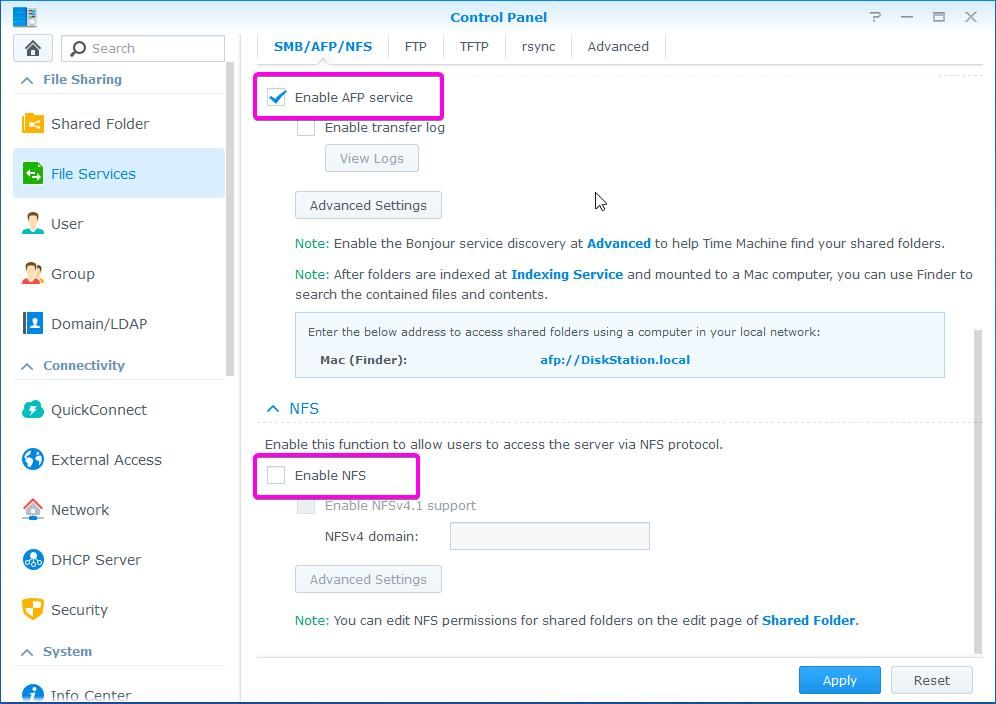The width and height of the screenshot is (996, 704).
Task: Click the Control Panel window title
Action: [499, 17]
